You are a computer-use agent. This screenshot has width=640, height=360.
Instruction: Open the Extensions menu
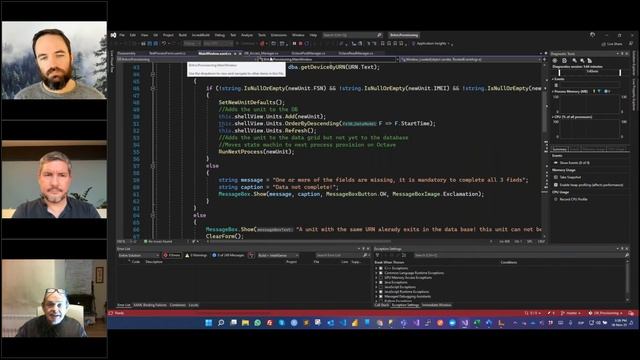click(x=279, y=35)
